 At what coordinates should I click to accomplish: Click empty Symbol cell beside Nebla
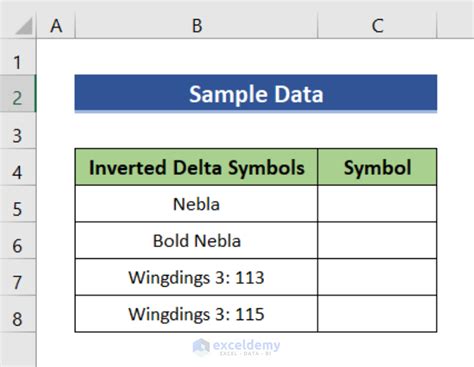point(377,204)
